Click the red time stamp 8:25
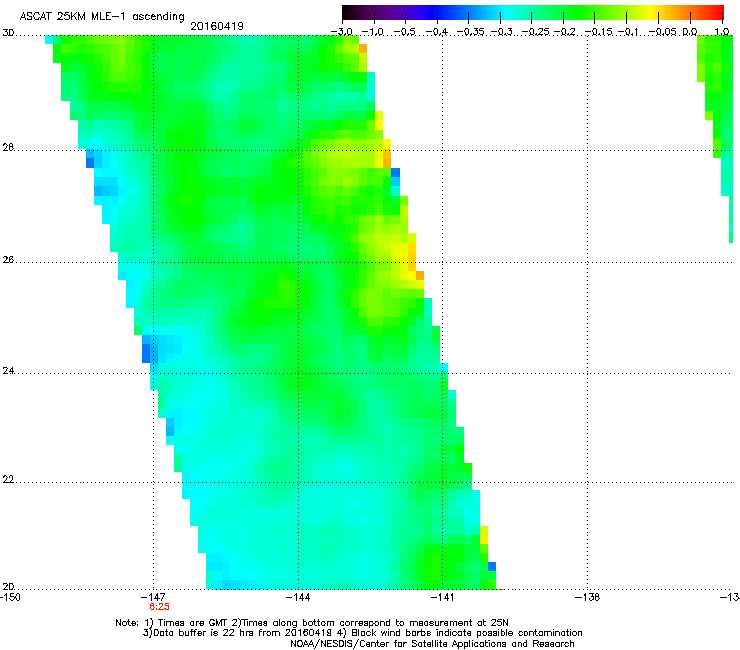The image size is (740, 650). click(x=160, y=607)
